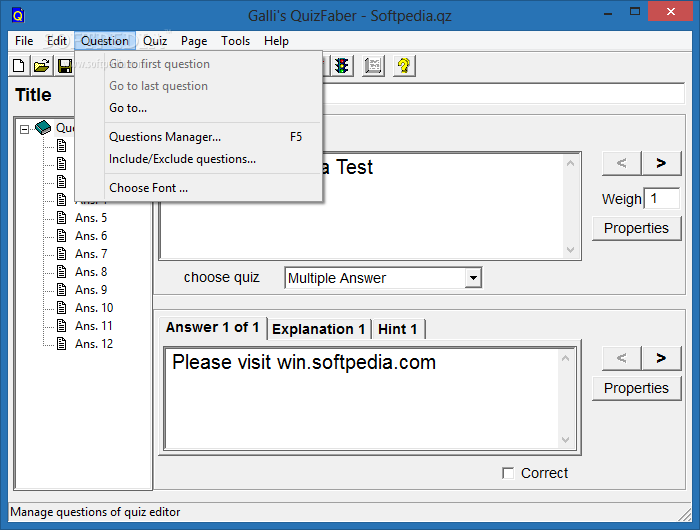Image resolution: width=700 pixels, height=530 pixels.
Task: Select Ans. 10 in the tree
Action: [94, 308]
